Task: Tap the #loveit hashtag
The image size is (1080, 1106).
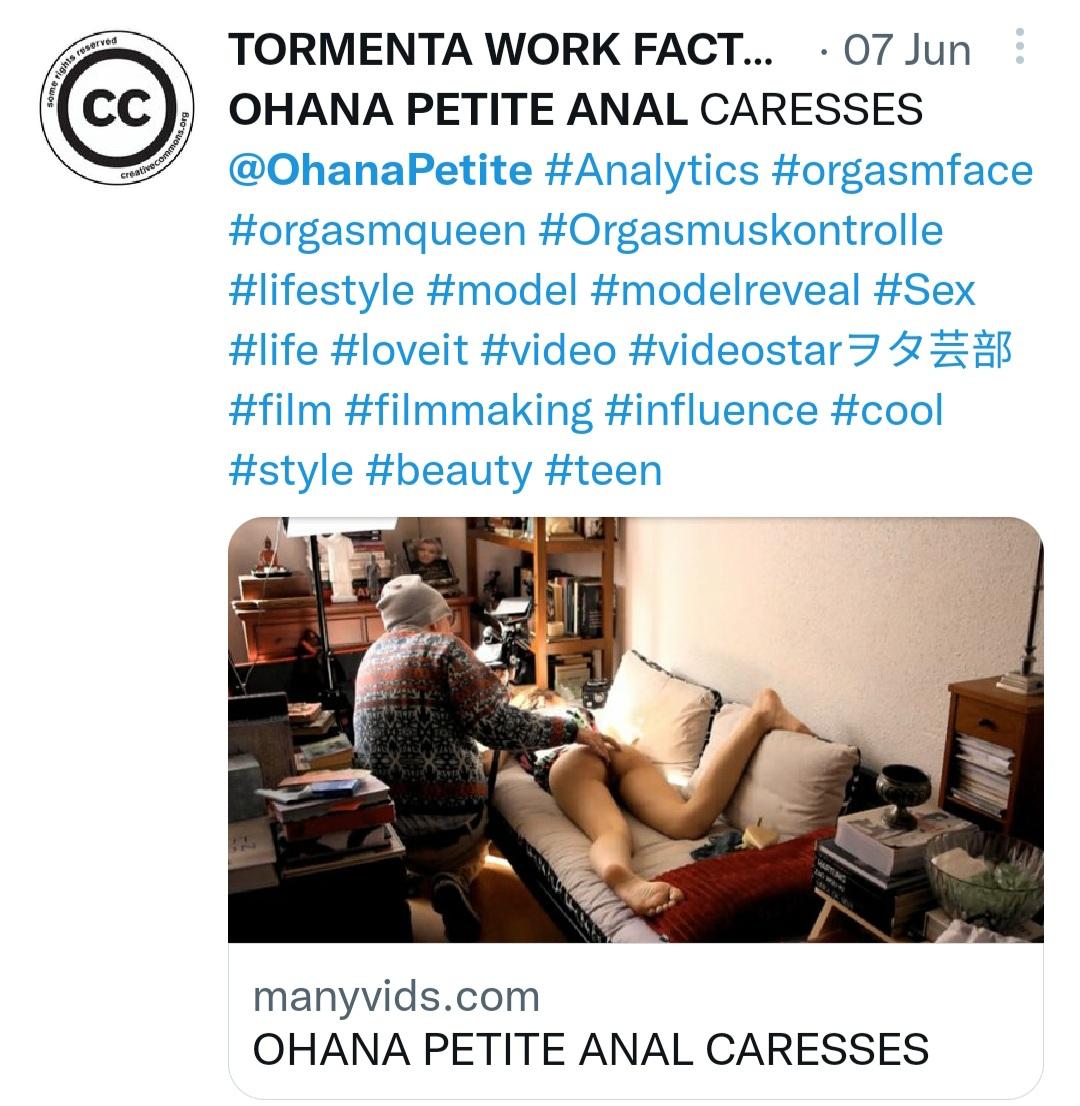Action: tap(399, 351)
